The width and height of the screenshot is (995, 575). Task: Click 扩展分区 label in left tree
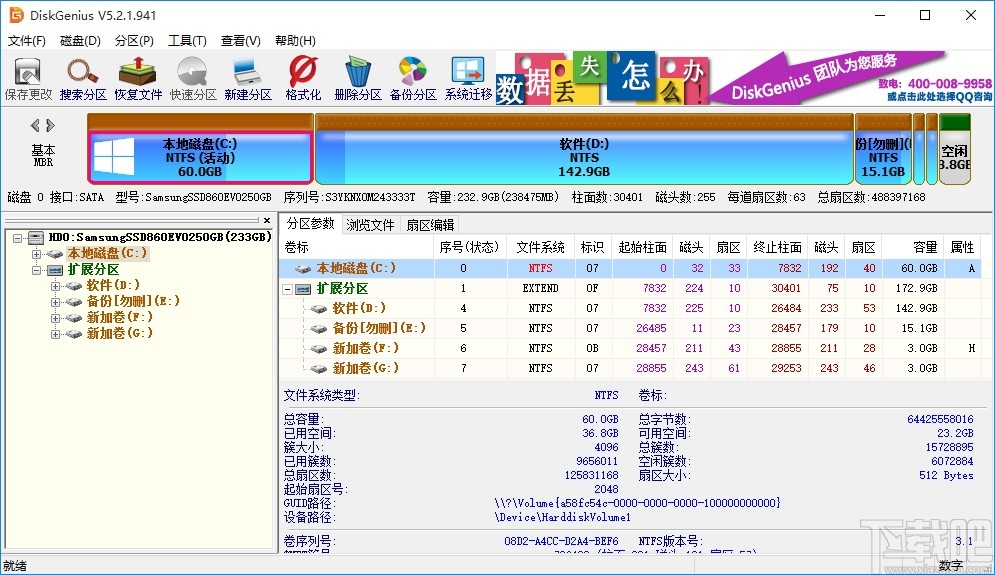pyautogui.click(x=93, y=270)
